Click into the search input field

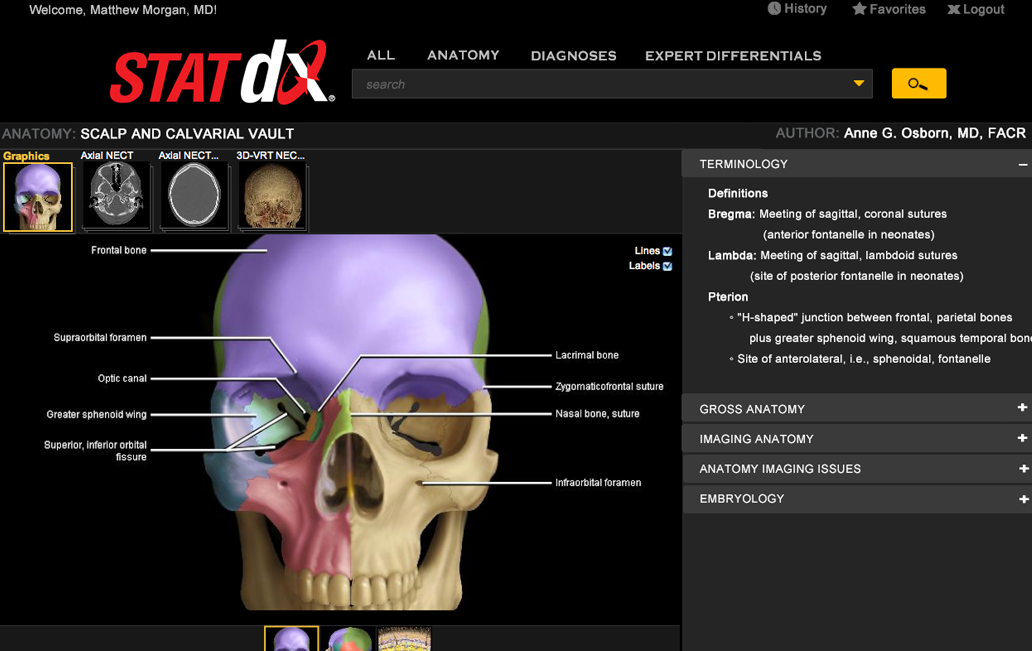coord(600,84)
